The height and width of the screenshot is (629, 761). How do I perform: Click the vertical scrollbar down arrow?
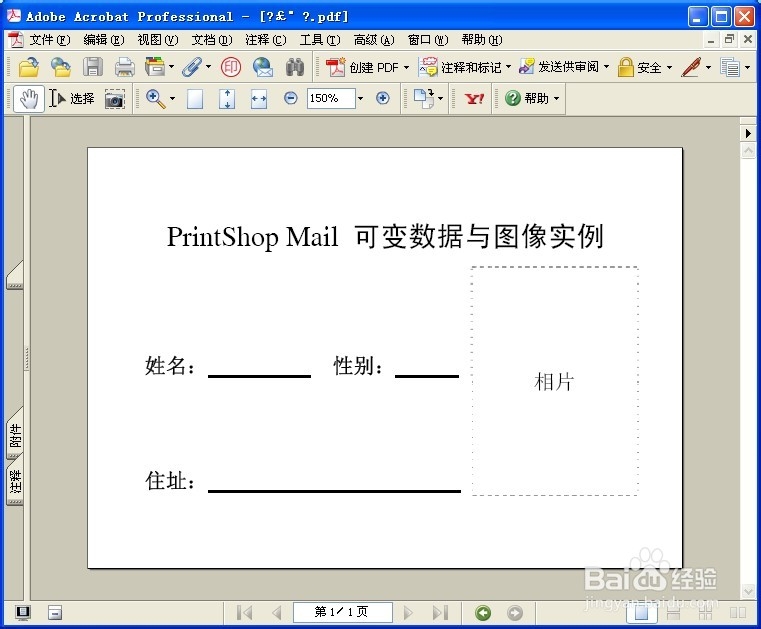click(748, 591)
